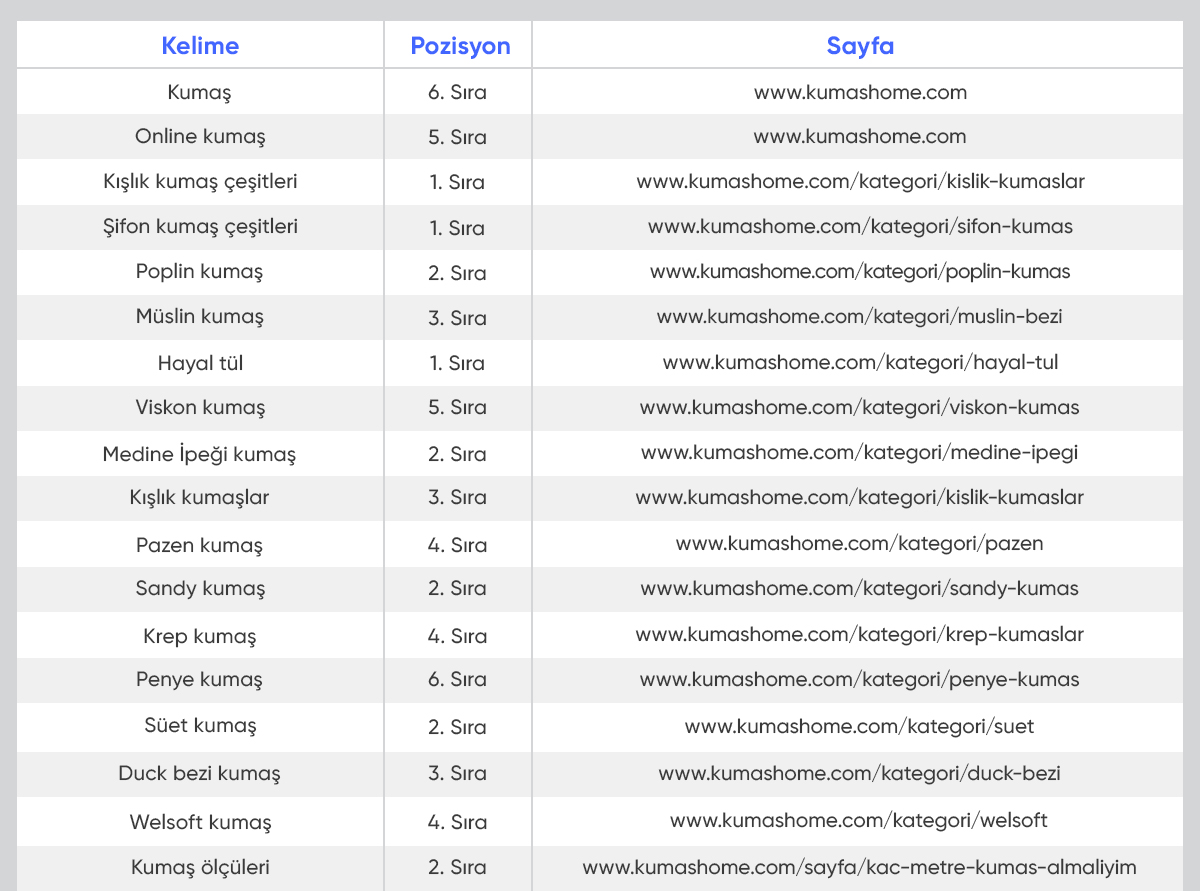Go to the duck-bezi category link
Viewport: 1200px width, 891px height.
860,773
